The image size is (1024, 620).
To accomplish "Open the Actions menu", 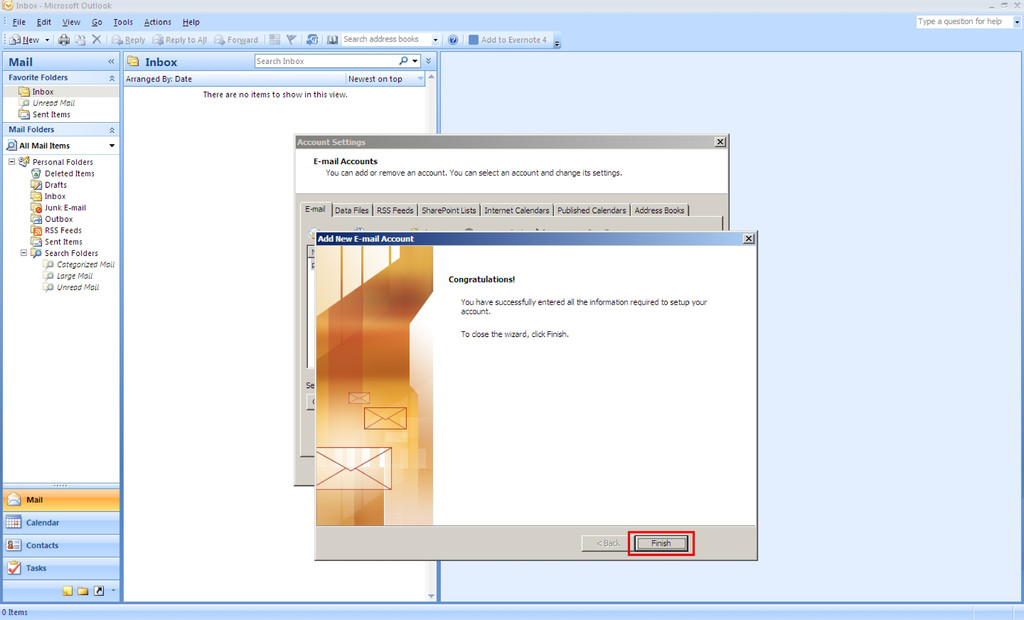I will click(157, 22).
